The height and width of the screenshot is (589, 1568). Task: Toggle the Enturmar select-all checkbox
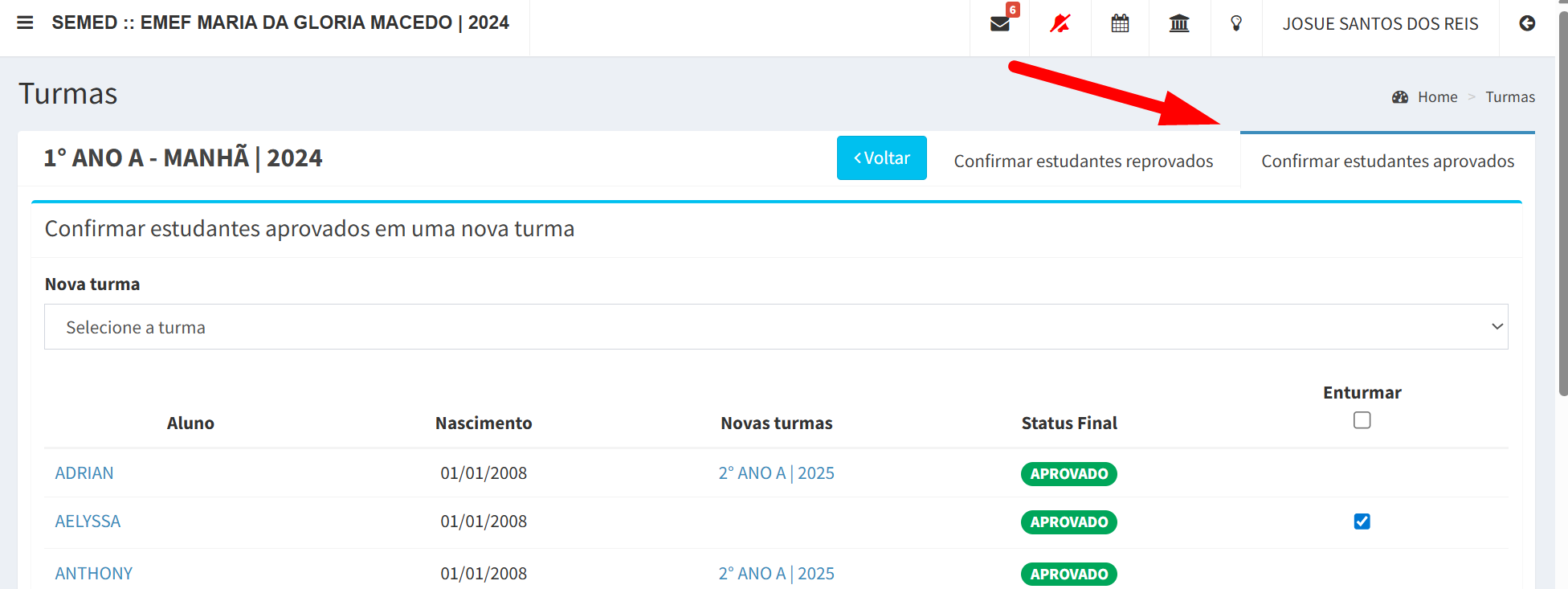[x=1362, y=420]
